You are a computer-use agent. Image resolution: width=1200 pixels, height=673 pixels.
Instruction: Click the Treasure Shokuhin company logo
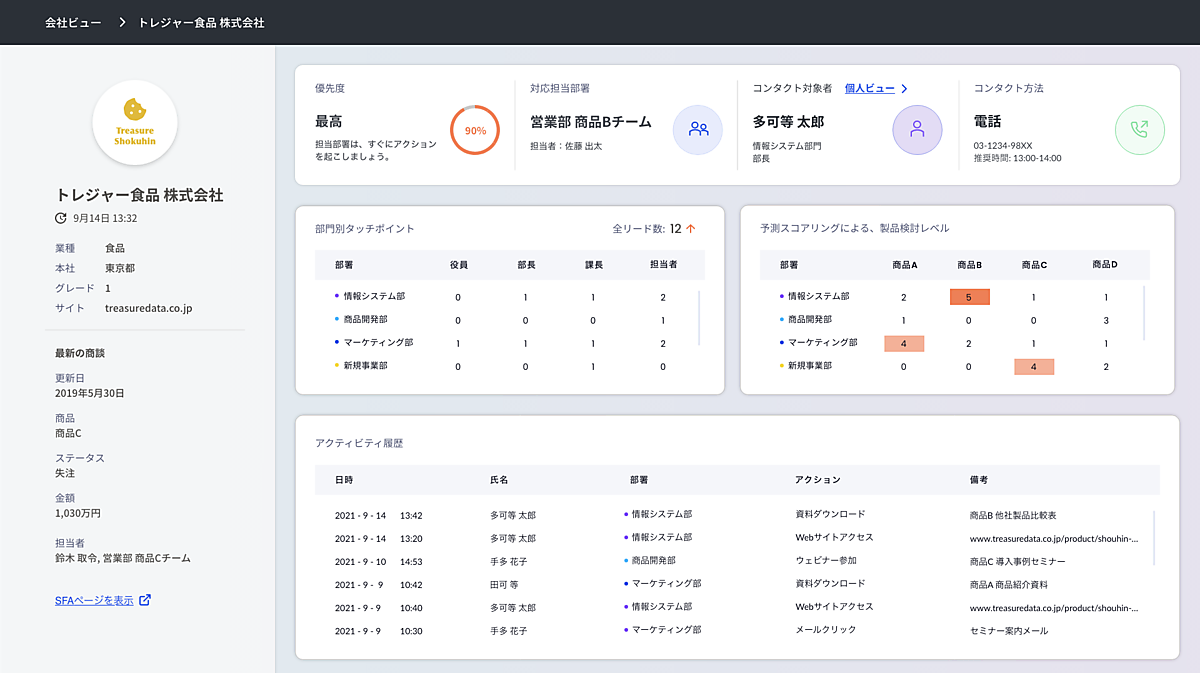pos(135,123)
